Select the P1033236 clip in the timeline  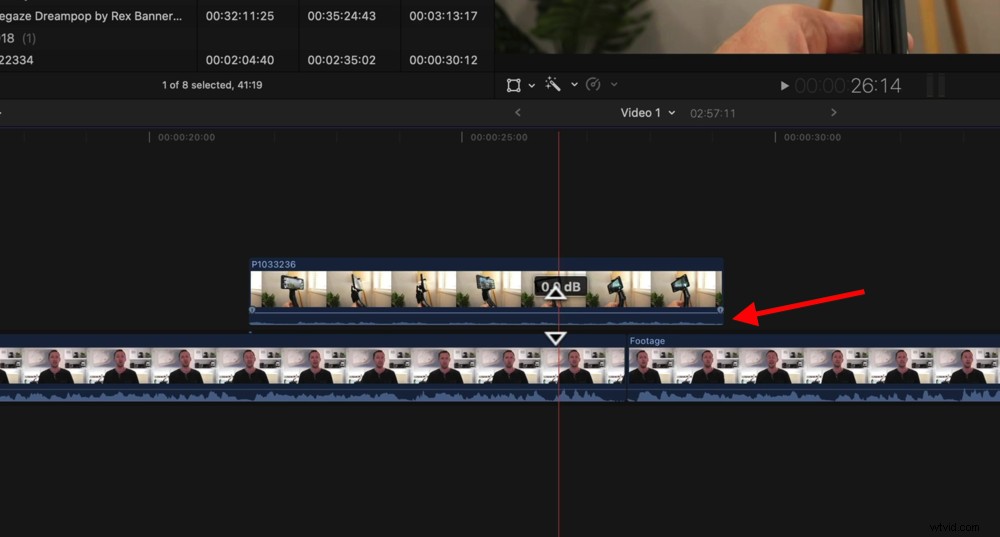(x=486, y=289)
